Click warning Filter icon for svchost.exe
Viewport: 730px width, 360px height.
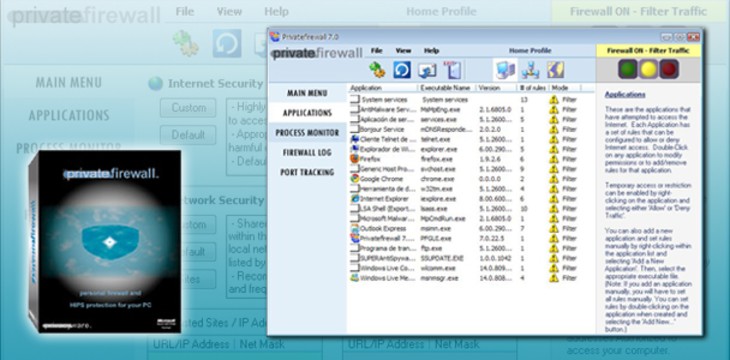(x=554, y=169)
